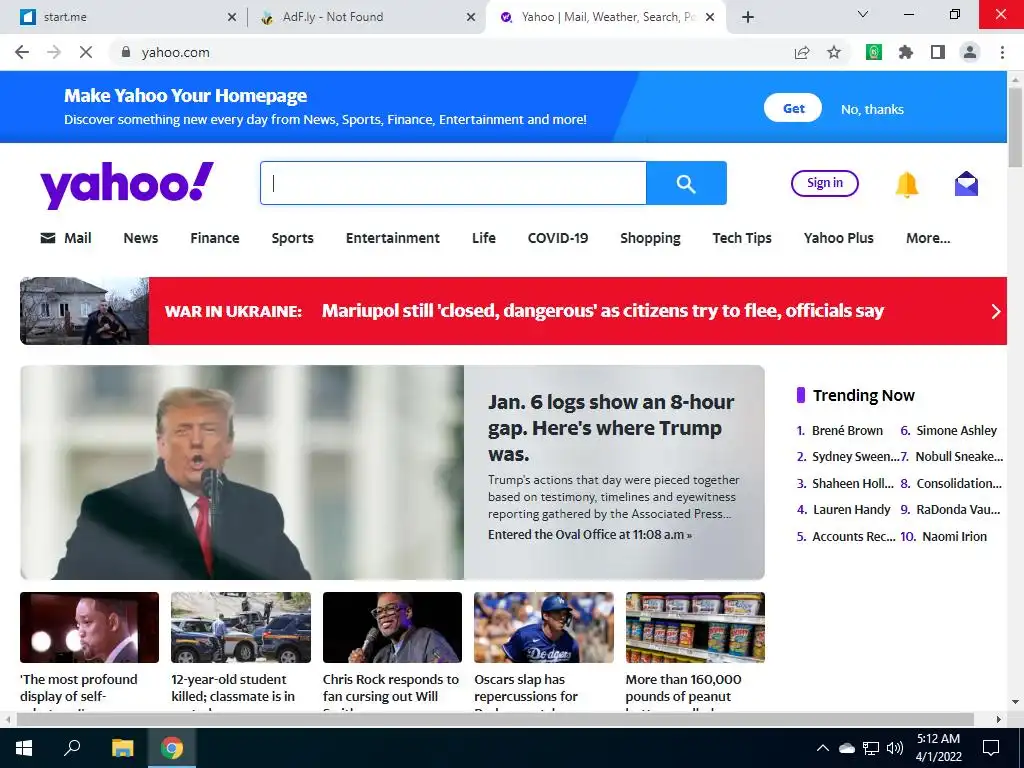The image size is (1024, 768).
Task: Expand the More... navigation menu
Action: [928, 238]
